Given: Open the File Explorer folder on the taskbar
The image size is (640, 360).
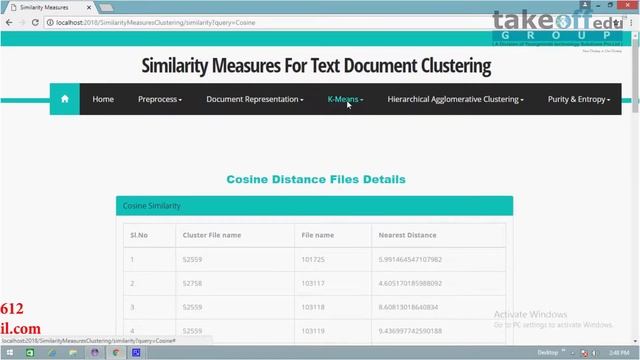Looking at the screenshot, I should pyautogui.click(x=73, y=353).
